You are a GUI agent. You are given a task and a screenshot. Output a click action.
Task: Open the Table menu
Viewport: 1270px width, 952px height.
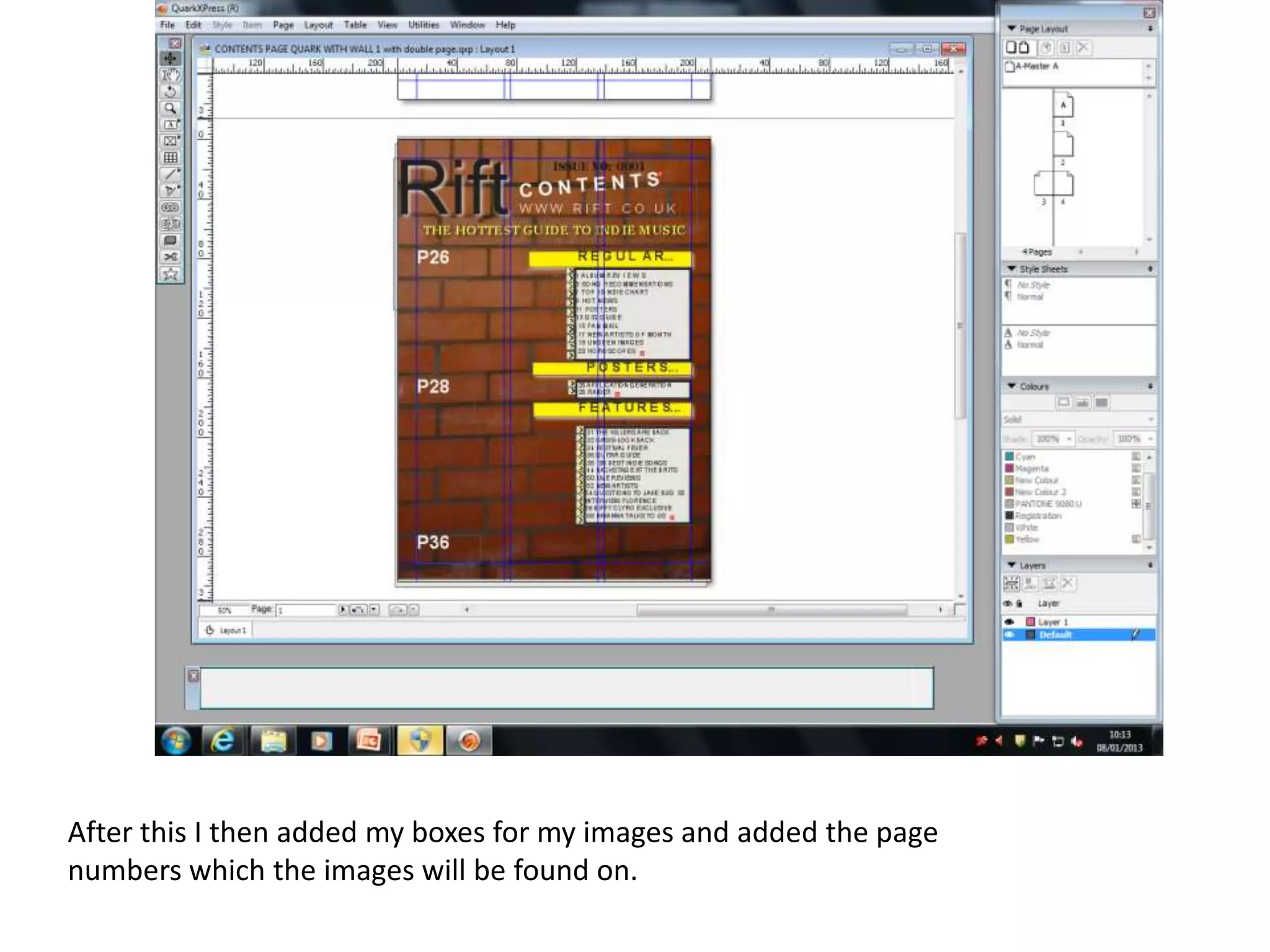tap(355, 25)
